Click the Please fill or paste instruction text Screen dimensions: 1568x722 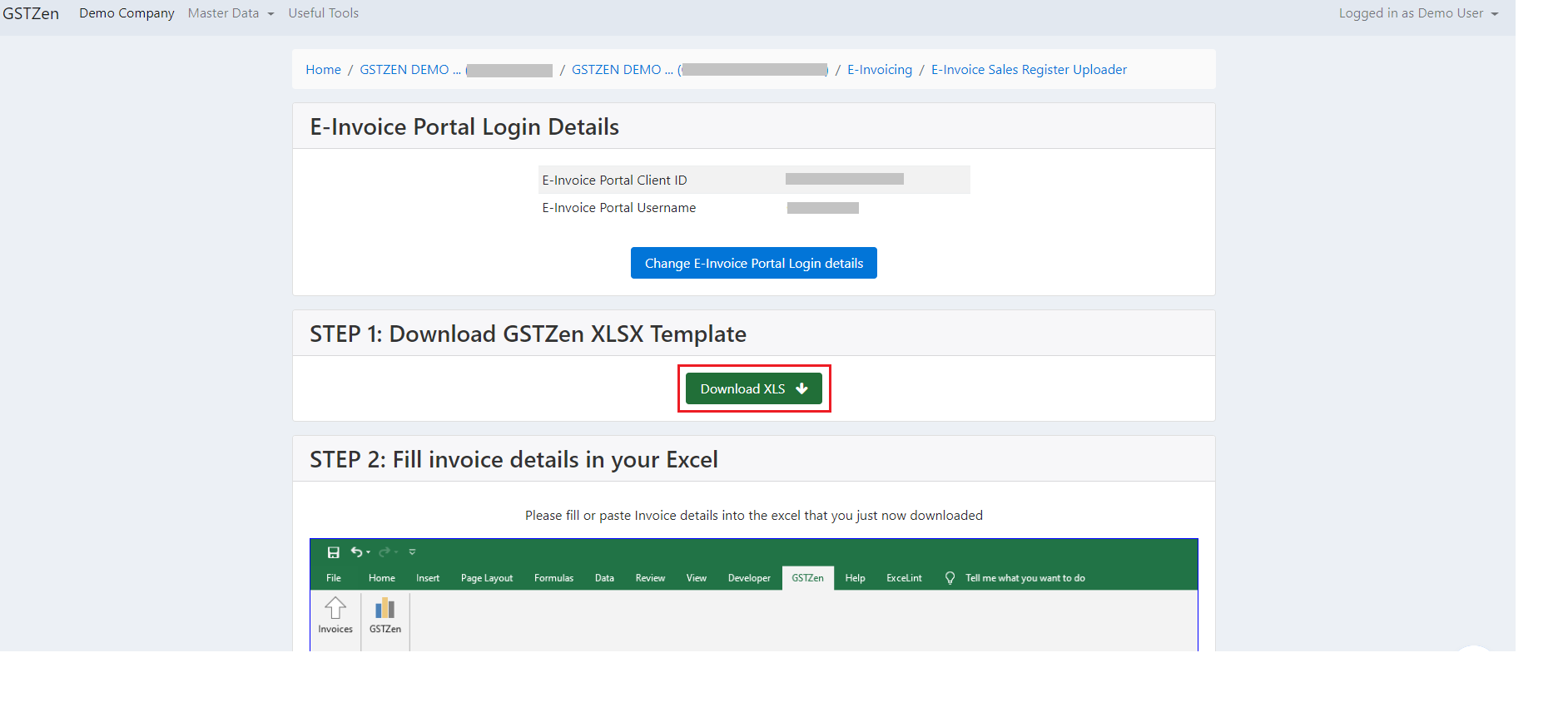[754, 516]
